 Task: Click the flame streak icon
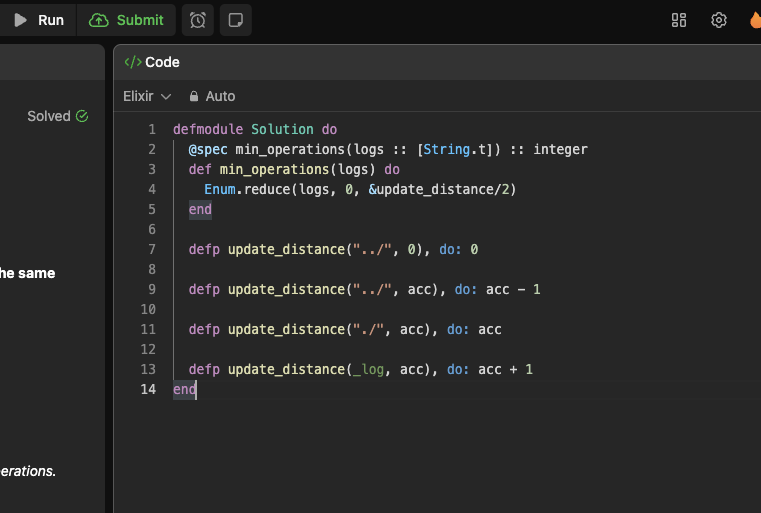755,20
